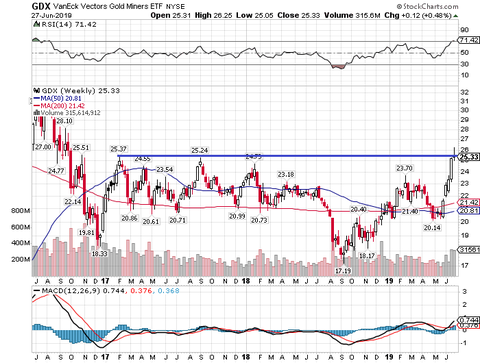Click the 21.42 tag on price axis
This screenshot has width=480, height=363.
tap(469, 202)
